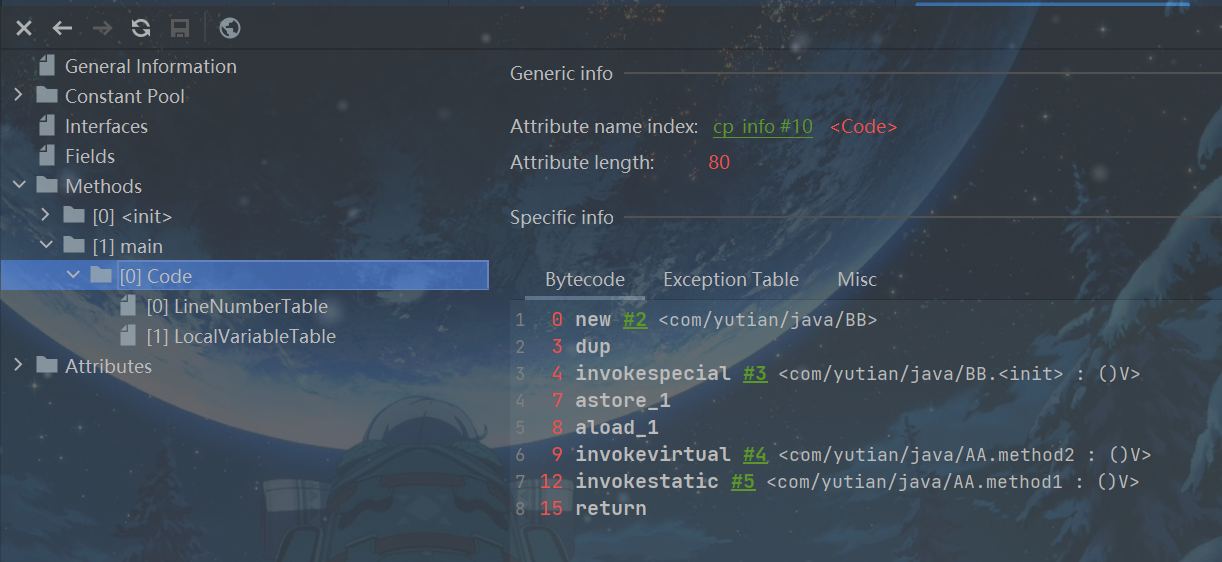Image resolution: width=1222 pixels, height=562 pixels.
Task: Jump to #4 invokevirtual reference
Action: point(754,455)
